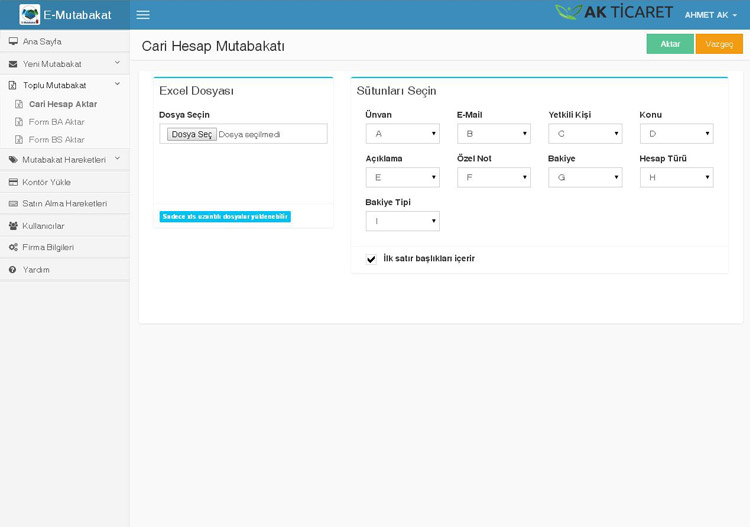Click the Firma Bilgileri gears icon
Screen dimensions: 750x527
[13, 247]
